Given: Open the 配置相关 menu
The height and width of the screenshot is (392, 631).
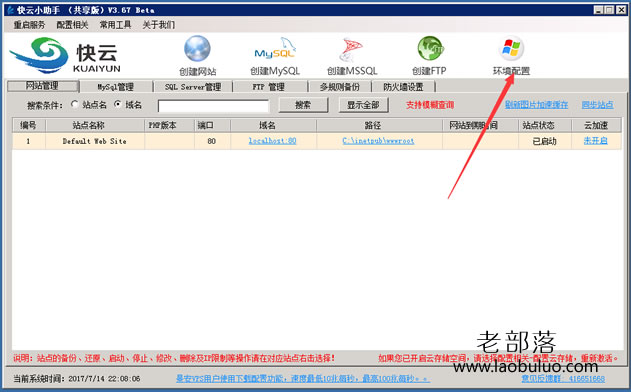Looking at the screenshot, I should point(72,25).
